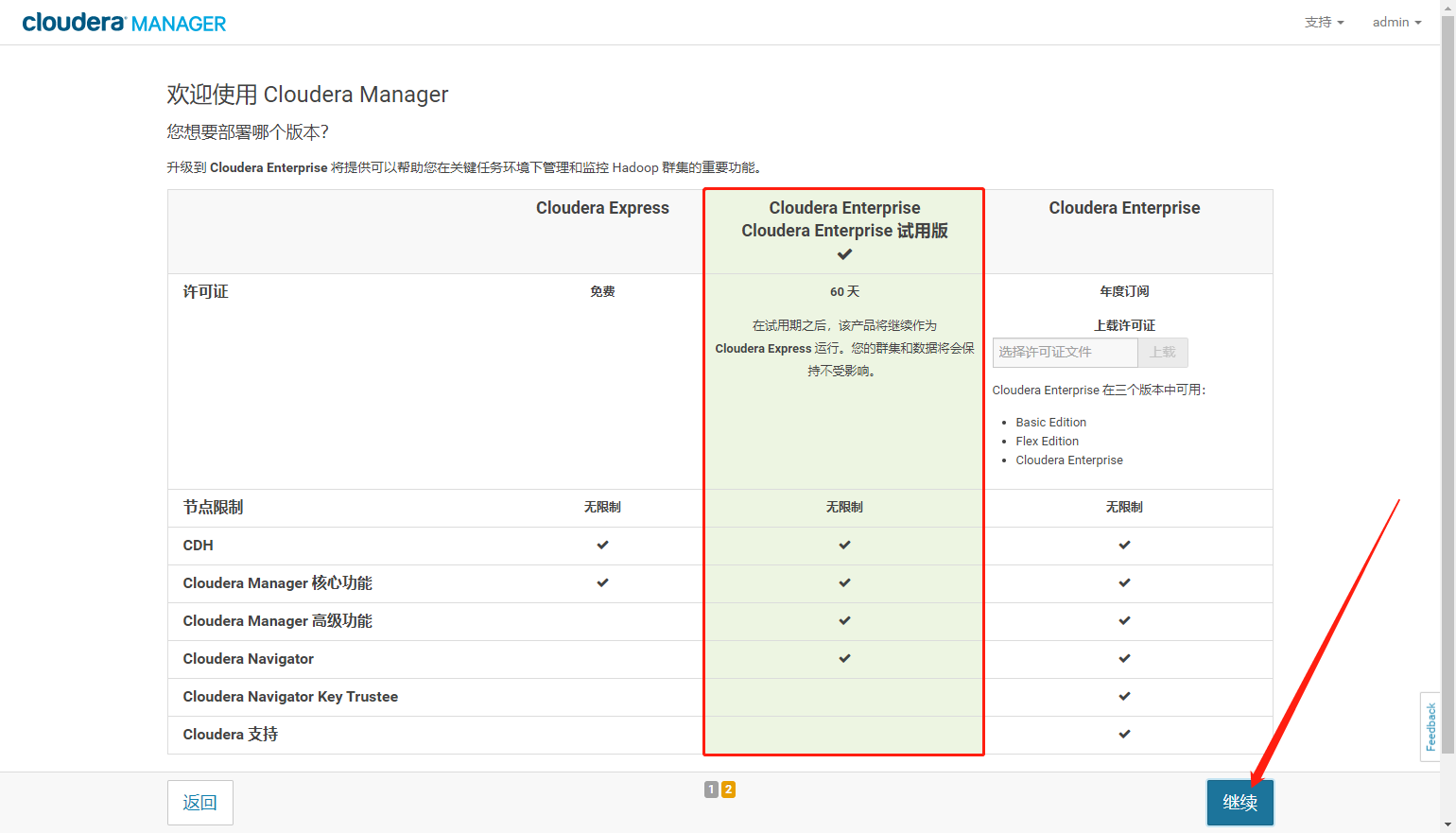The width and height of the screenshot is (1456, 833).
Task: Click 无限制 in the Enterprise column
Action: [1124, 507]
